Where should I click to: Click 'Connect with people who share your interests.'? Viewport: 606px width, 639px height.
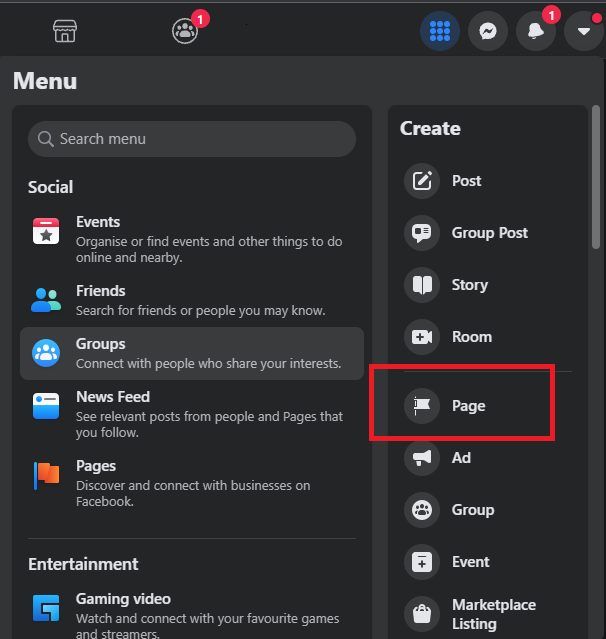point(208,364)
